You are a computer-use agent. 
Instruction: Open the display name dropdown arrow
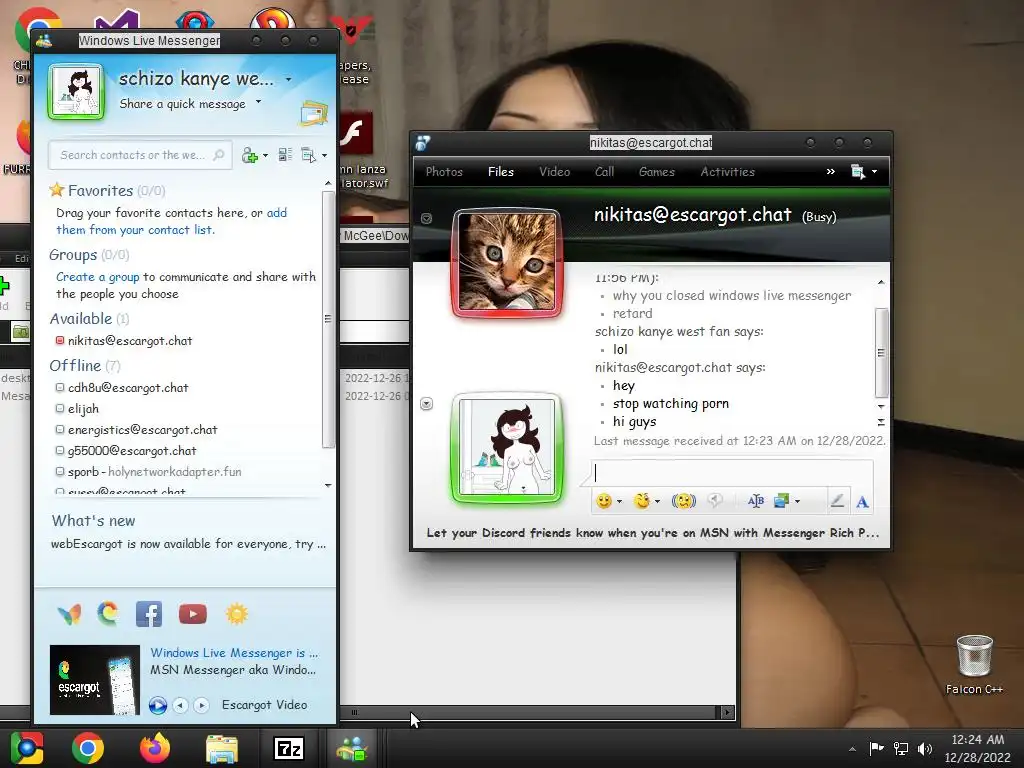tap(289, 80)
